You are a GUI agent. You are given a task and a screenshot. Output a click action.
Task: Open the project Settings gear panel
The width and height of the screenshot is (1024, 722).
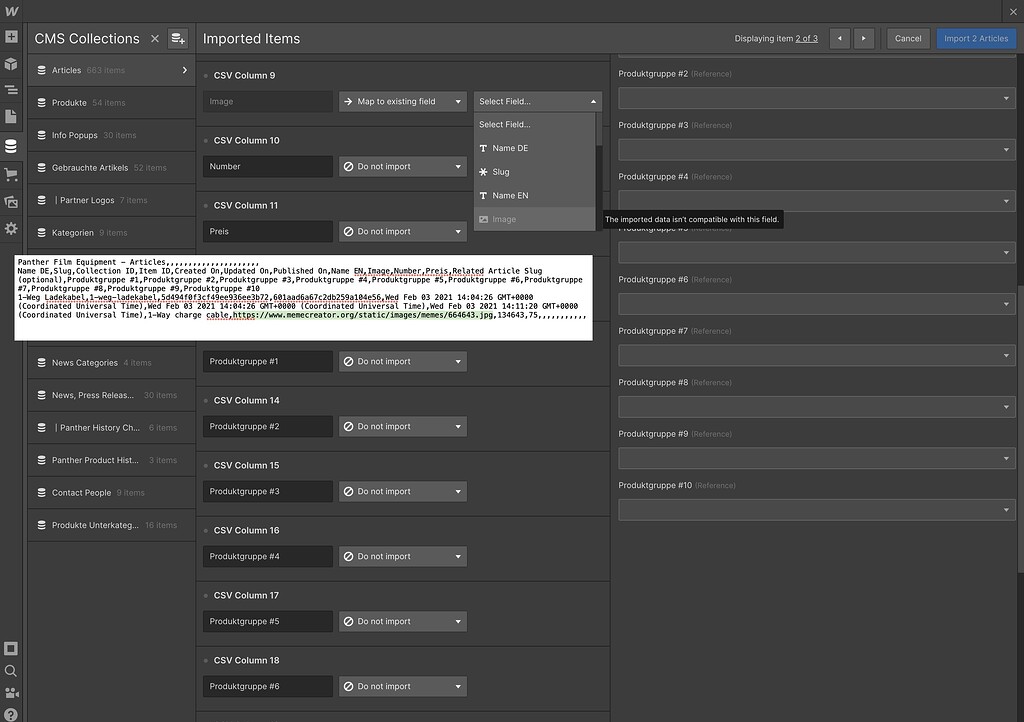tap(13, 228)
